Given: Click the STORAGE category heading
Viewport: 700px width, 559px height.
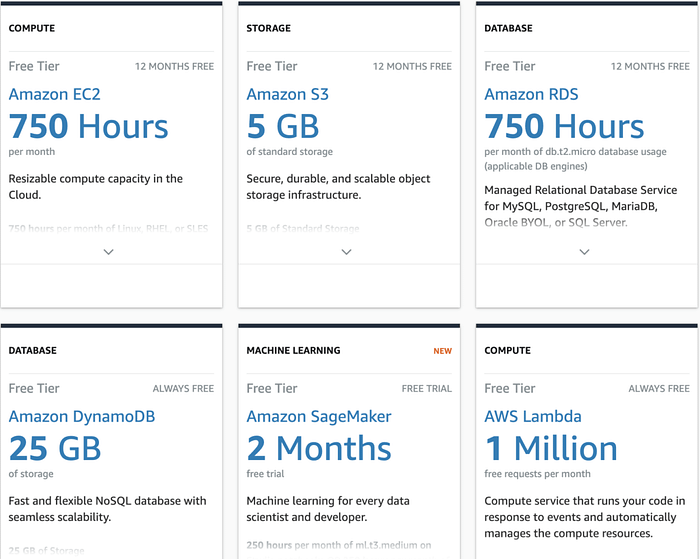Looking at the screenshot, I should point(268,28).
